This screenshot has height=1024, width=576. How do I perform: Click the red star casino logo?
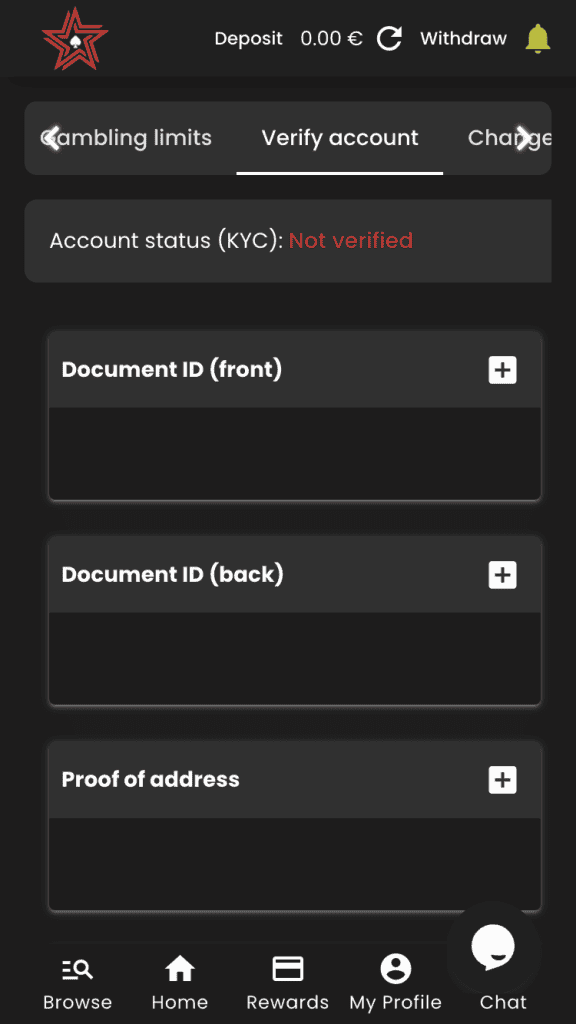tap(75, 39)
